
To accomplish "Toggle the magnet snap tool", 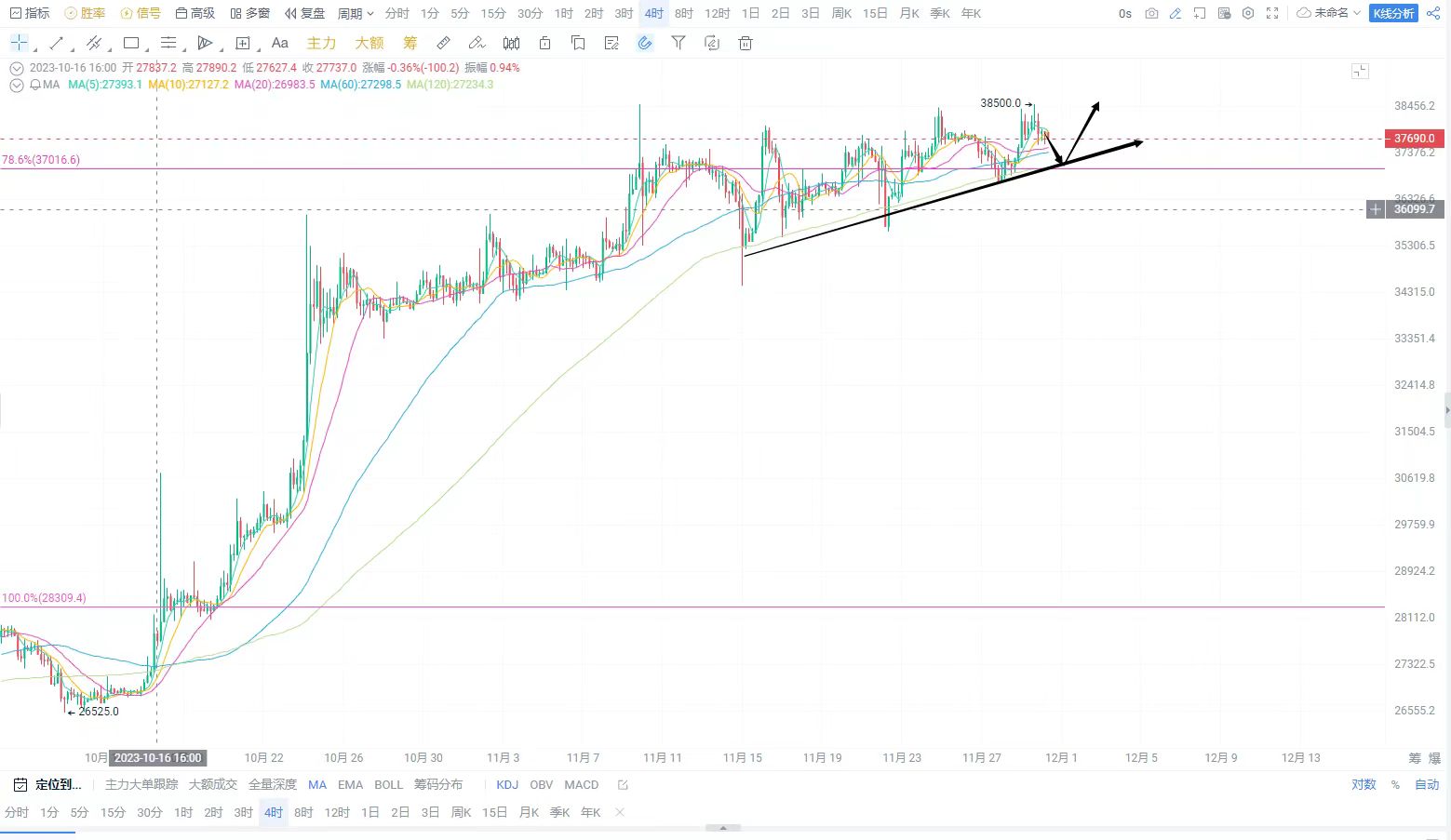I will click(x=645, y=43).
